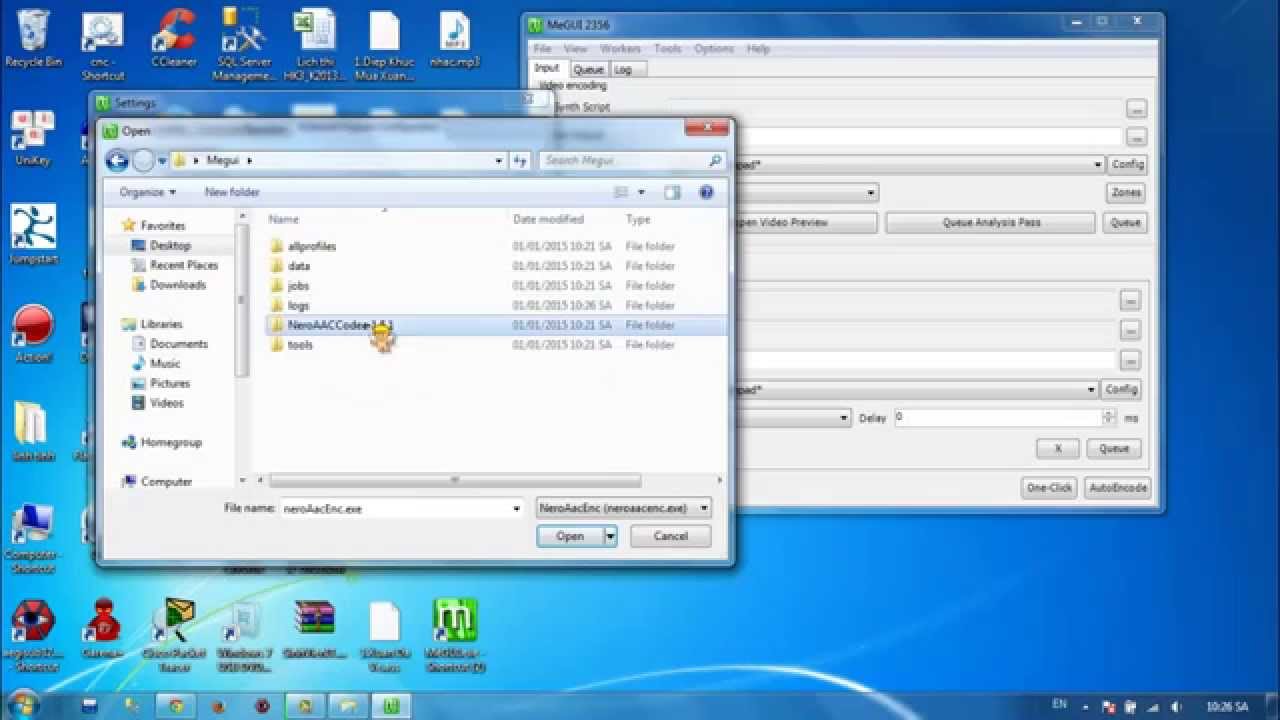Select the allprofiles folder
Viewport: 1280px width, 720px height.
coord(311,246)
